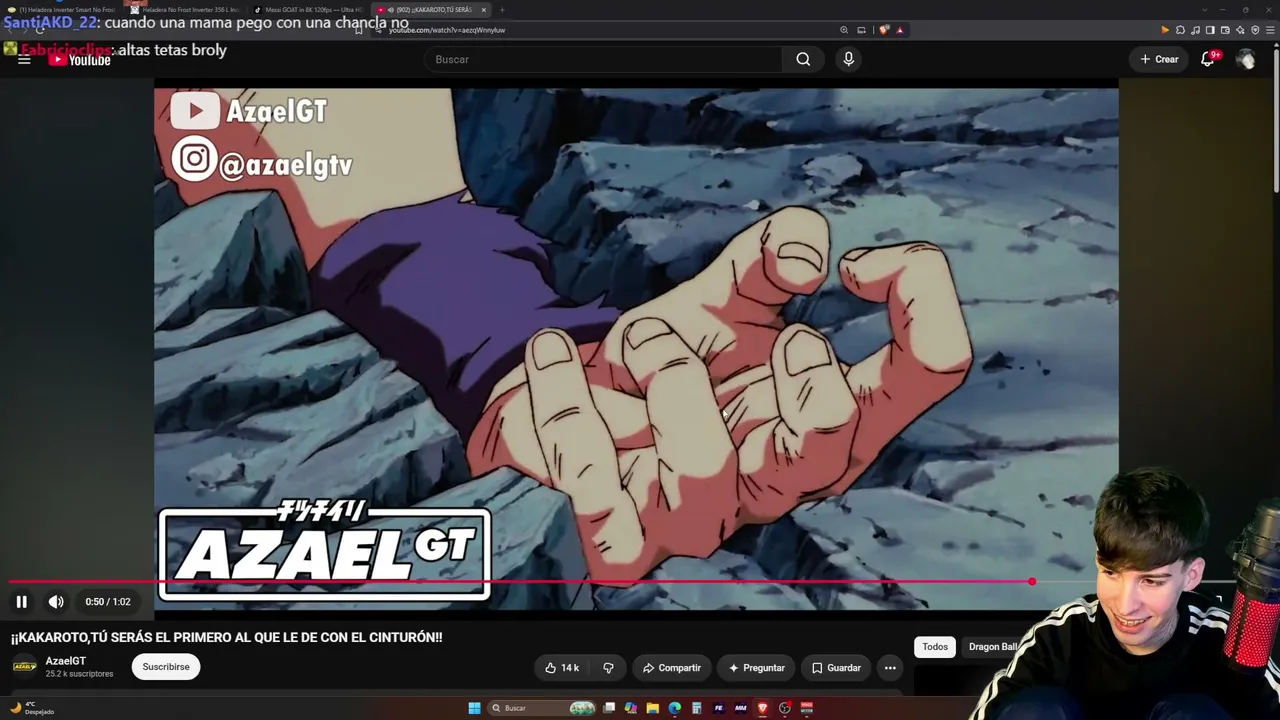Click the YouTube search magnifier button
This screenshot has height=720, width=1280.
click(x=803, y=59)
